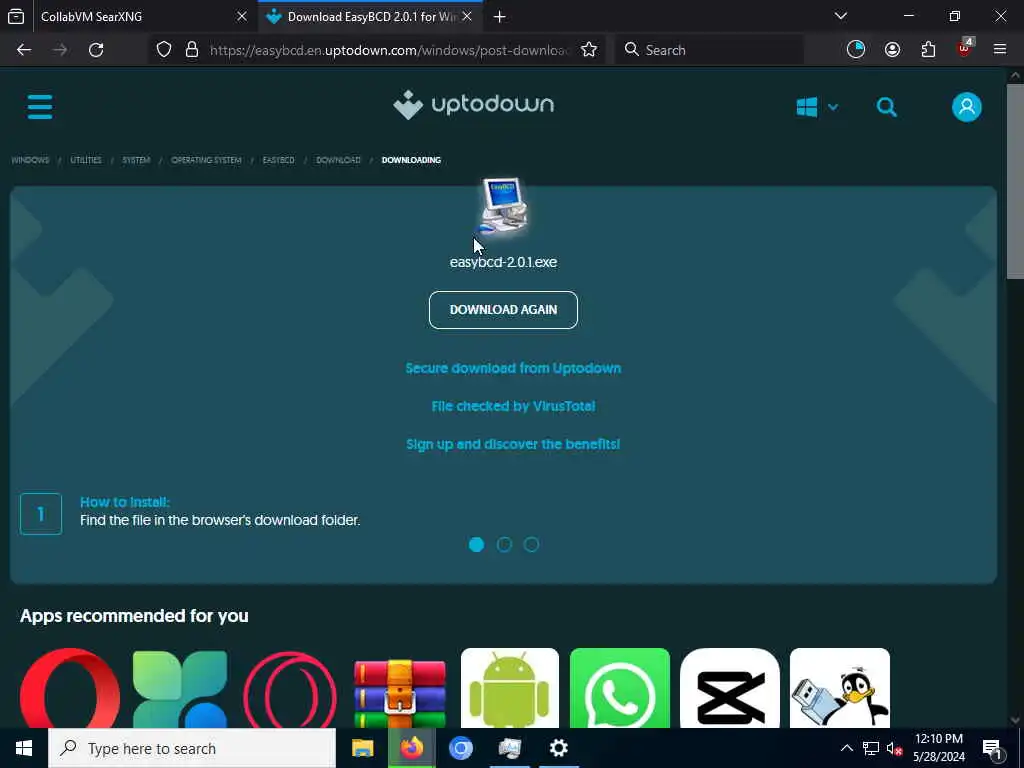Select the second install step dot
The image size is (1024, 768).
[x=504, y=545]
